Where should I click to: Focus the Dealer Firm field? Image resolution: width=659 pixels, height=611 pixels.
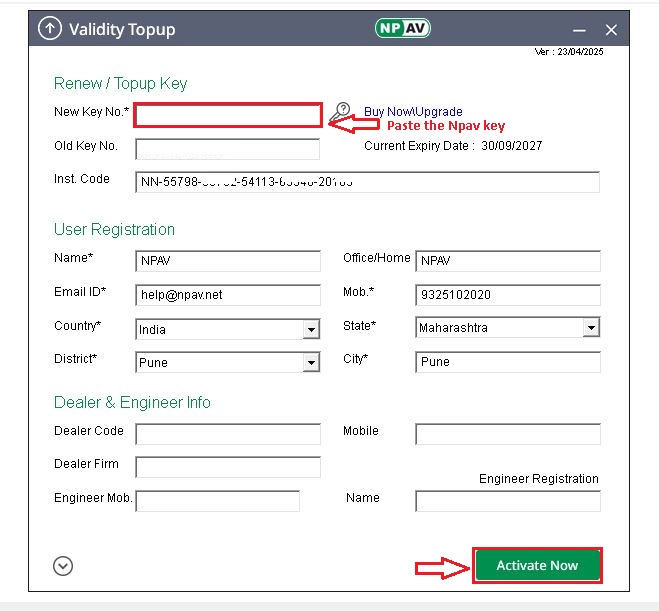(x=227, y=467)
